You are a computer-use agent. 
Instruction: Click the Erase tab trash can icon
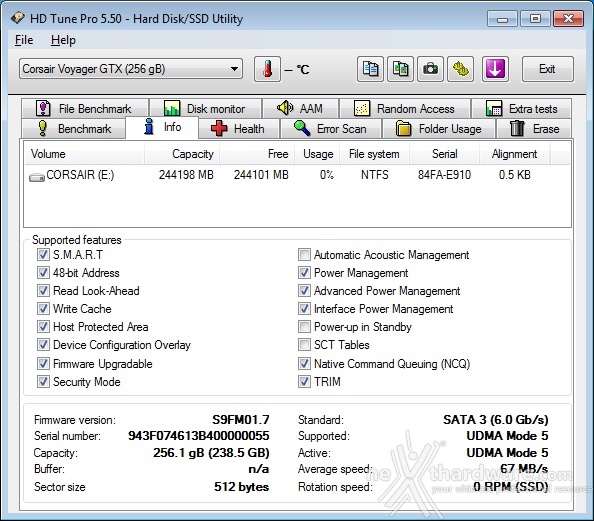[517, 128]
